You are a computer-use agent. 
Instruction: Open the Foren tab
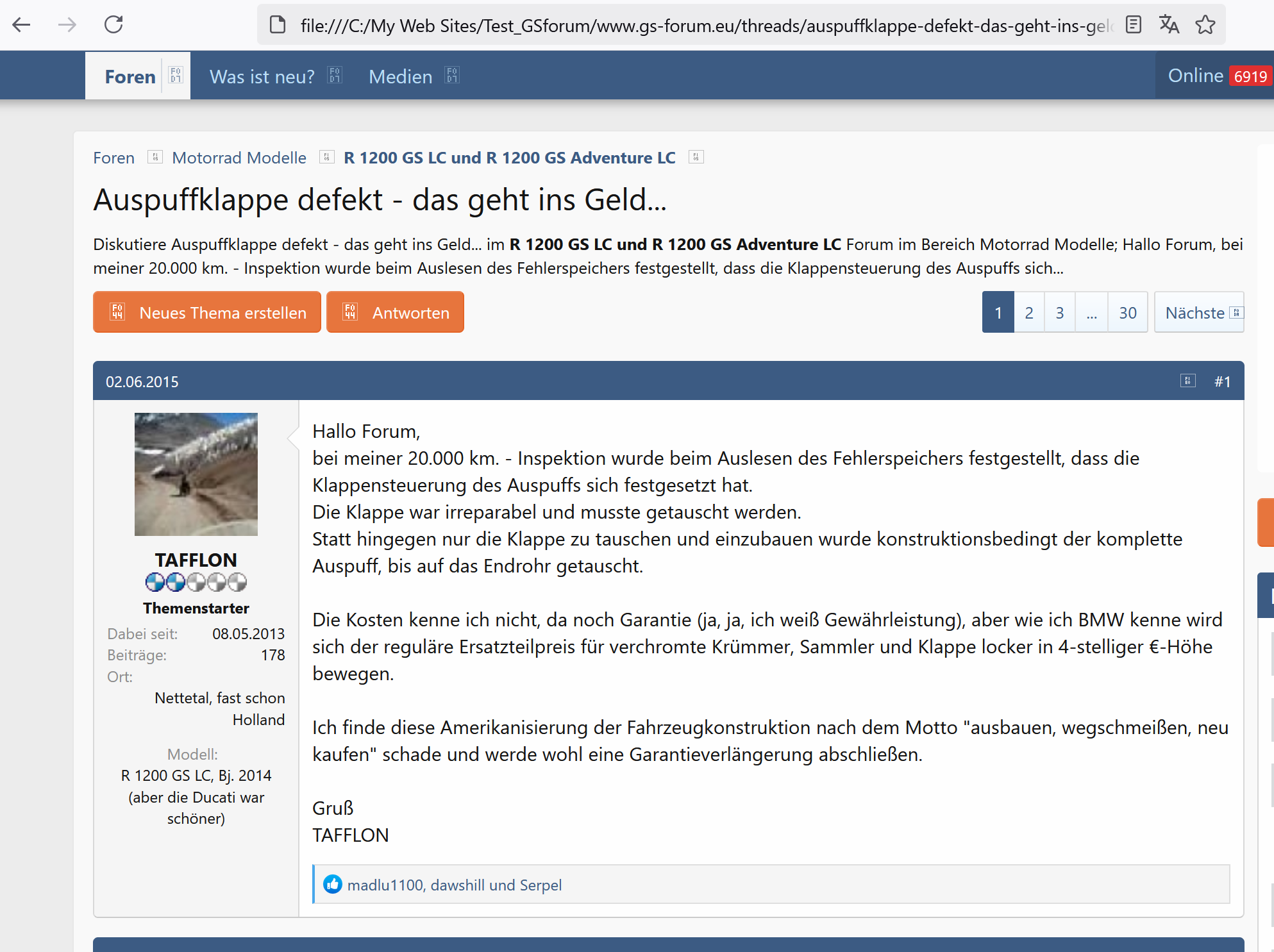(x=130, y=76)
